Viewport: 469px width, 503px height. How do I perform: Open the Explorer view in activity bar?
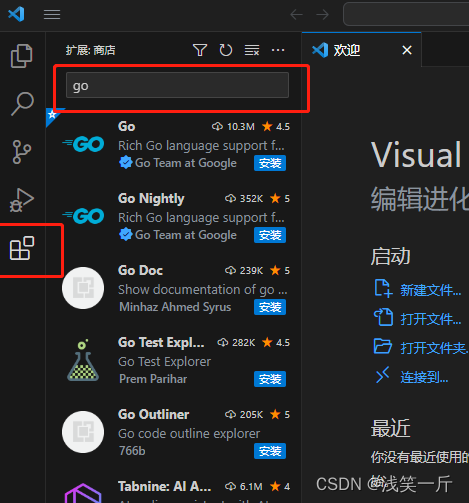pyautogui.click(x=22, y=56)
